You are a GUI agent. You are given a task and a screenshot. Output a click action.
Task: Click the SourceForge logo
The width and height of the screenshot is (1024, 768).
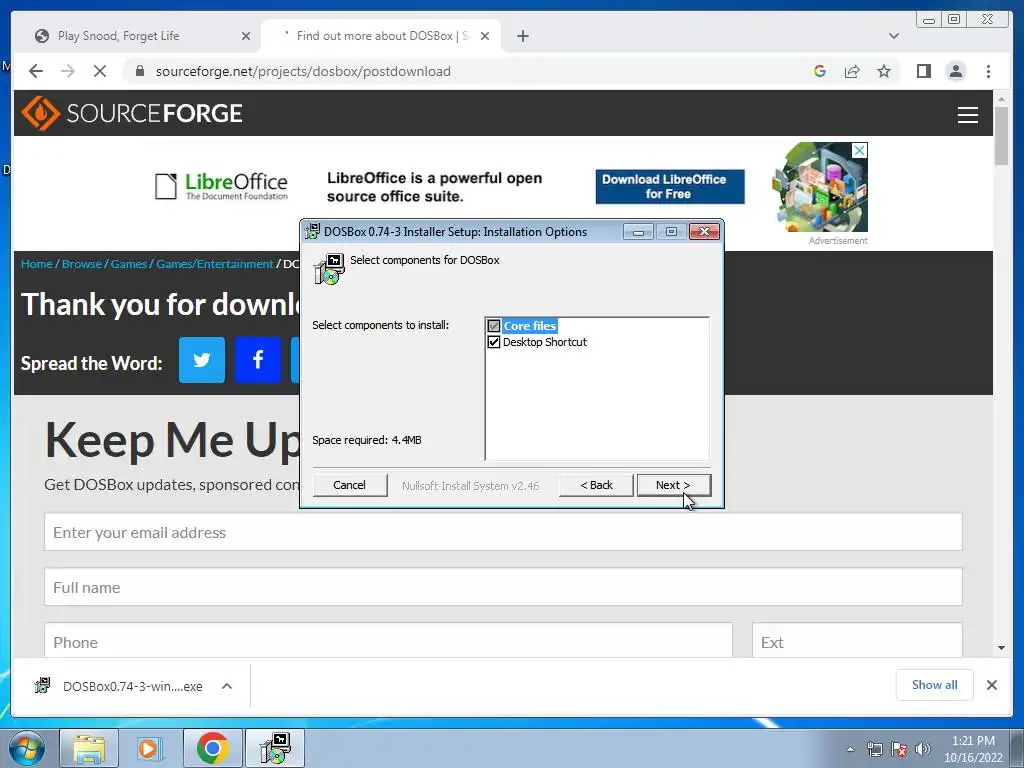click(x=132, y=113)
